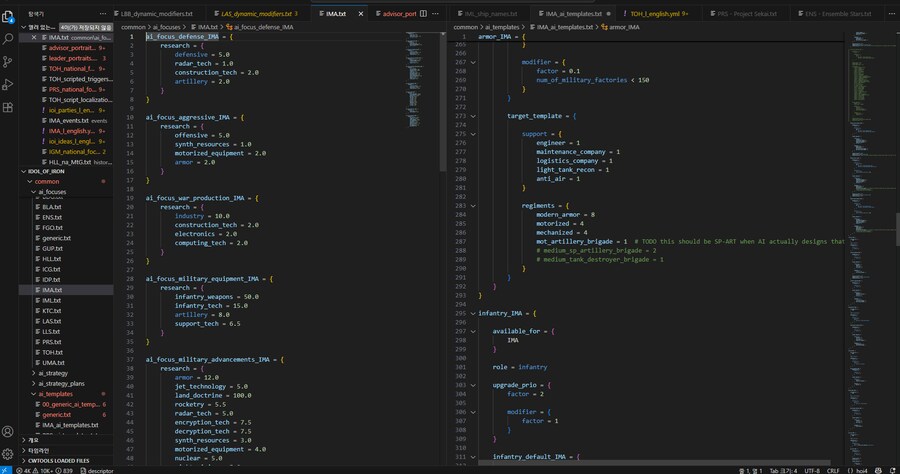The width and height of the screenshot is (900, 474).
Task: Open HLL_na_MtG.txt in open editors
Action: [67, 162]
